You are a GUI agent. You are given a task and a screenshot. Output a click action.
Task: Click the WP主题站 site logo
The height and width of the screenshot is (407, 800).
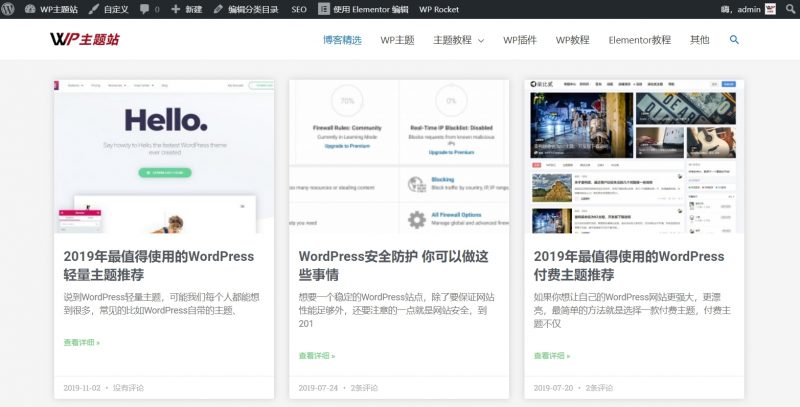pos(85,40)
